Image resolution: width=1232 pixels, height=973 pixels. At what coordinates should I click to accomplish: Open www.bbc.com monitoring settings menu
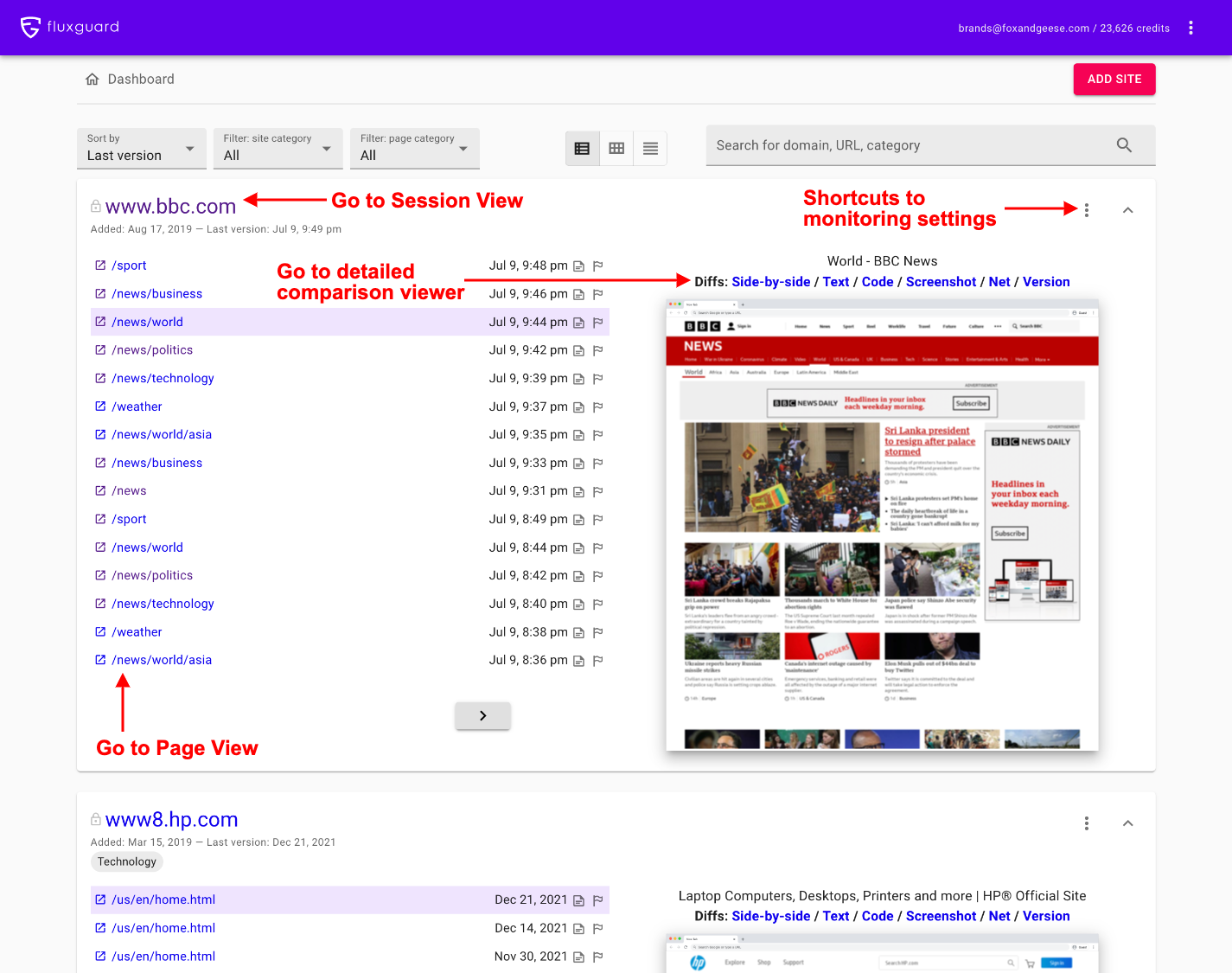click(x=1087, y=209)
